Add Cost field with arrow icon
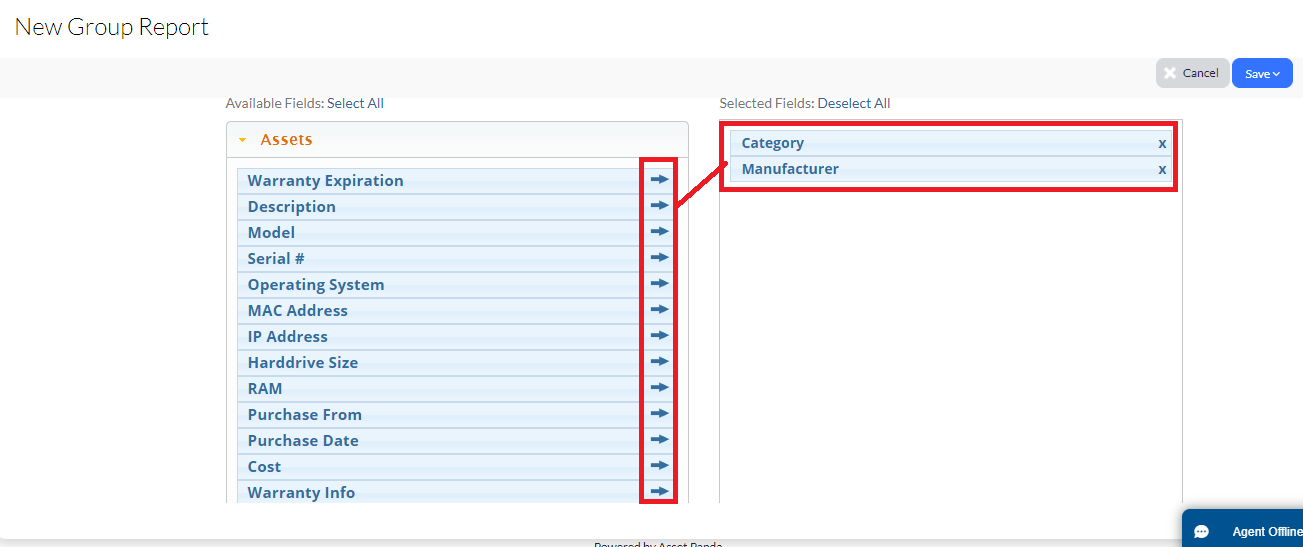1303x547 pixels. click(659, 466)
